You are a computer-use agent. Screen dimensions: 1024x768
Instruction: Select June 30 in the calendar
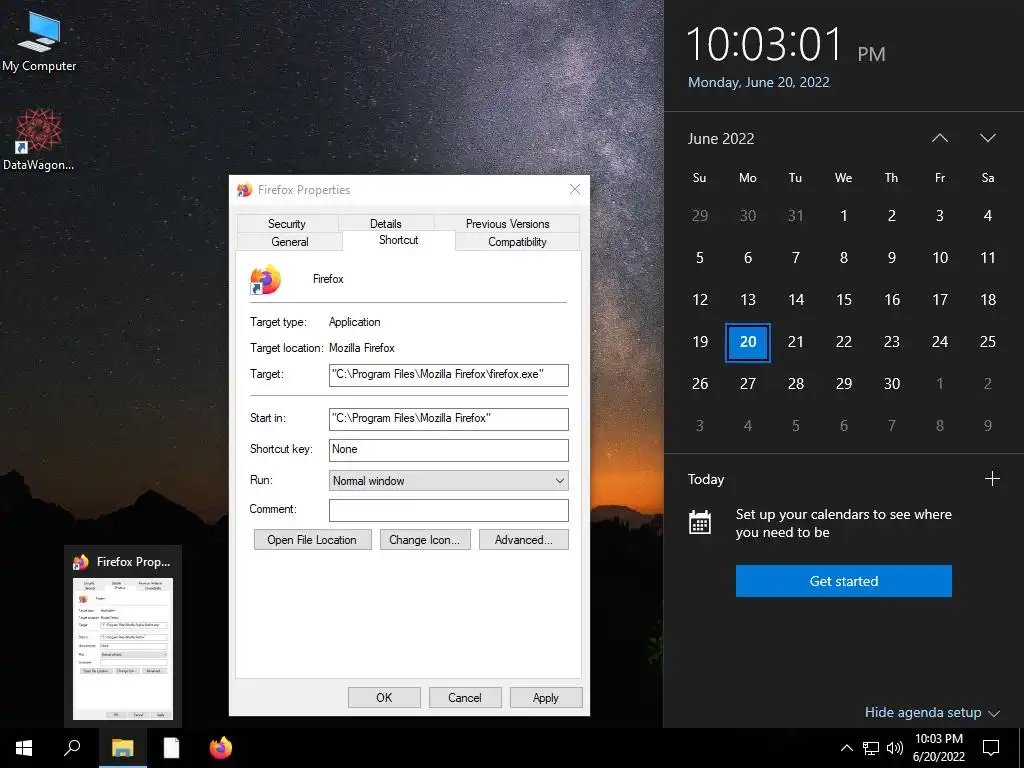891,383
